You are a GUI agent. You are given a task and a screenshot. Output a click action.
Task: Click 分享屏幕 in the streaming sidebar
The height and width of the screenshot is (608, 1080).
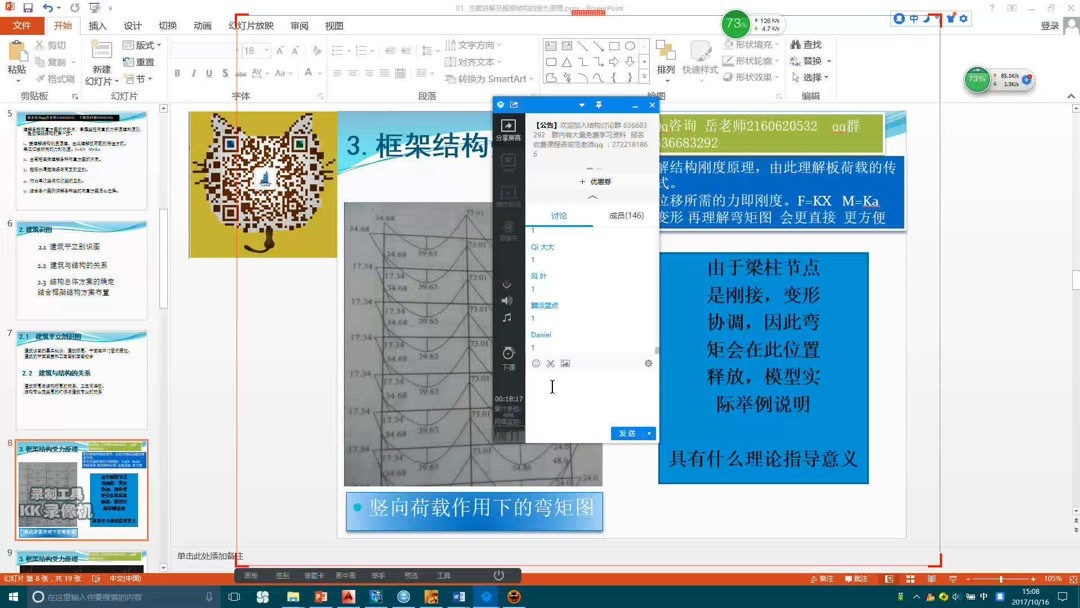click(x=508, y=127)
